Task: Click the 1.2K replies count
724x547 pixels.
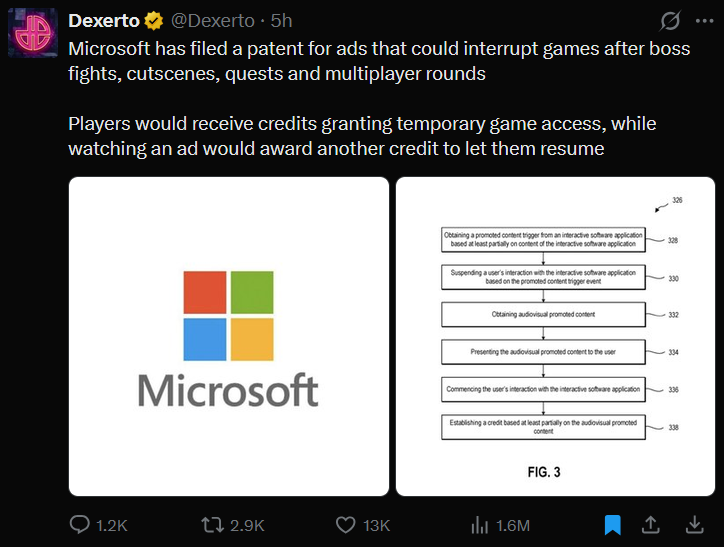Action: 111,525
